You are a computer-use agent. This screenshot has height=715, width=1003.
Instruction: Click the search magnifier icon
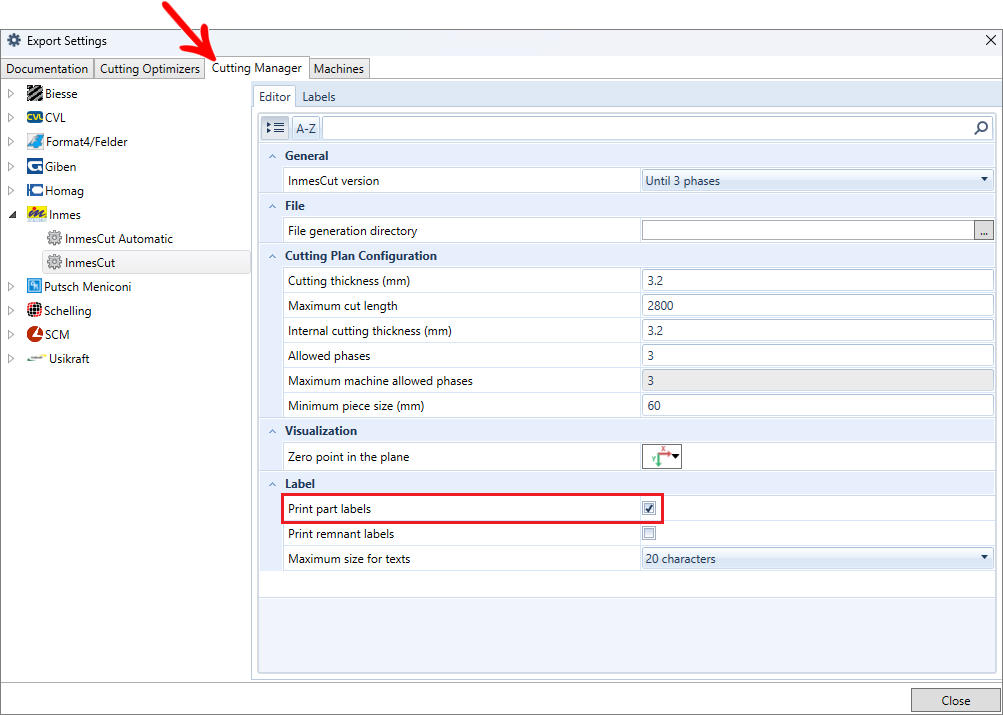point(981,129)
